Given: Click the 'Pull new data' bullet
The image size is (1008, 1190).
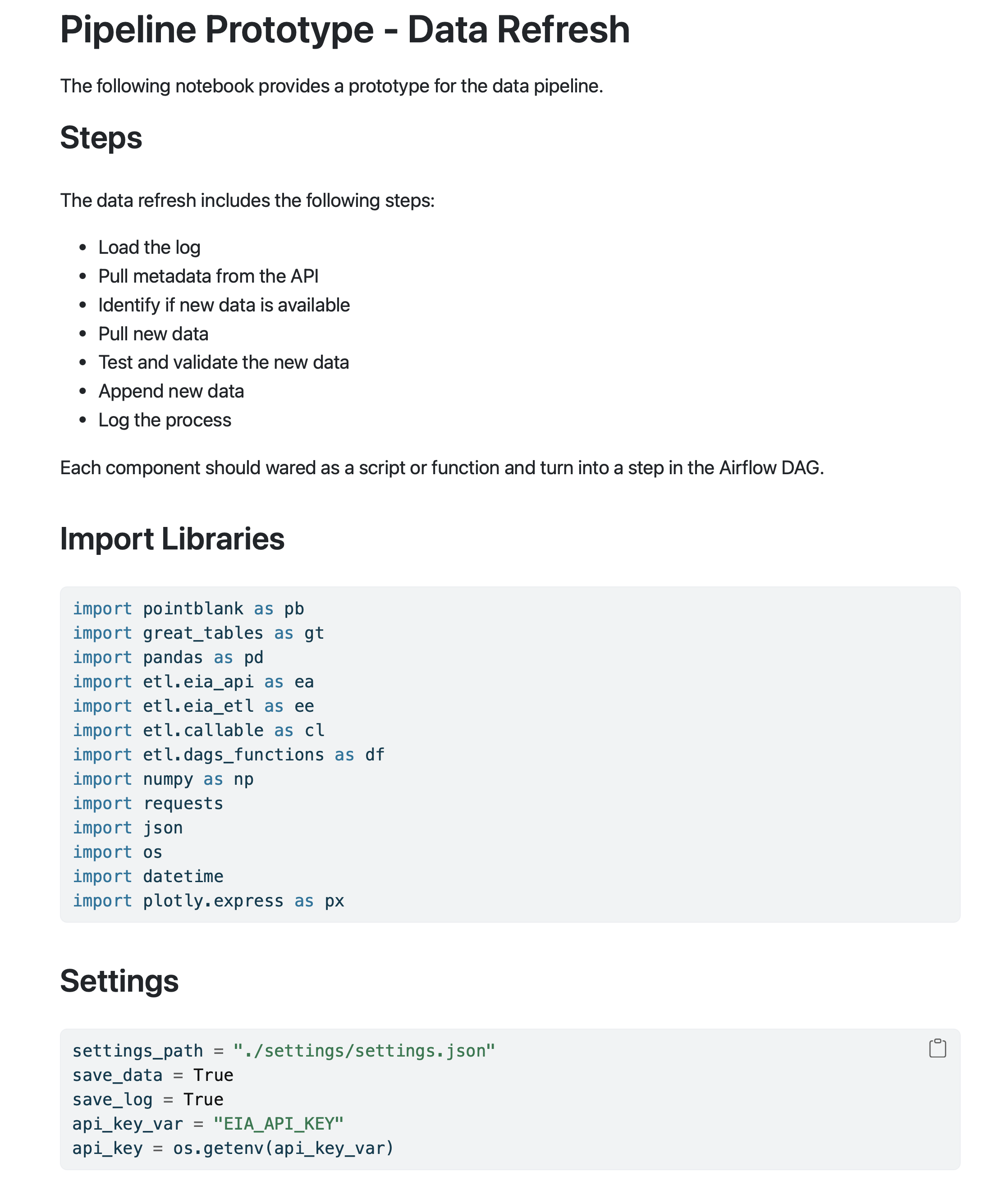Looking at the screenshot, I should coord(153,334).
